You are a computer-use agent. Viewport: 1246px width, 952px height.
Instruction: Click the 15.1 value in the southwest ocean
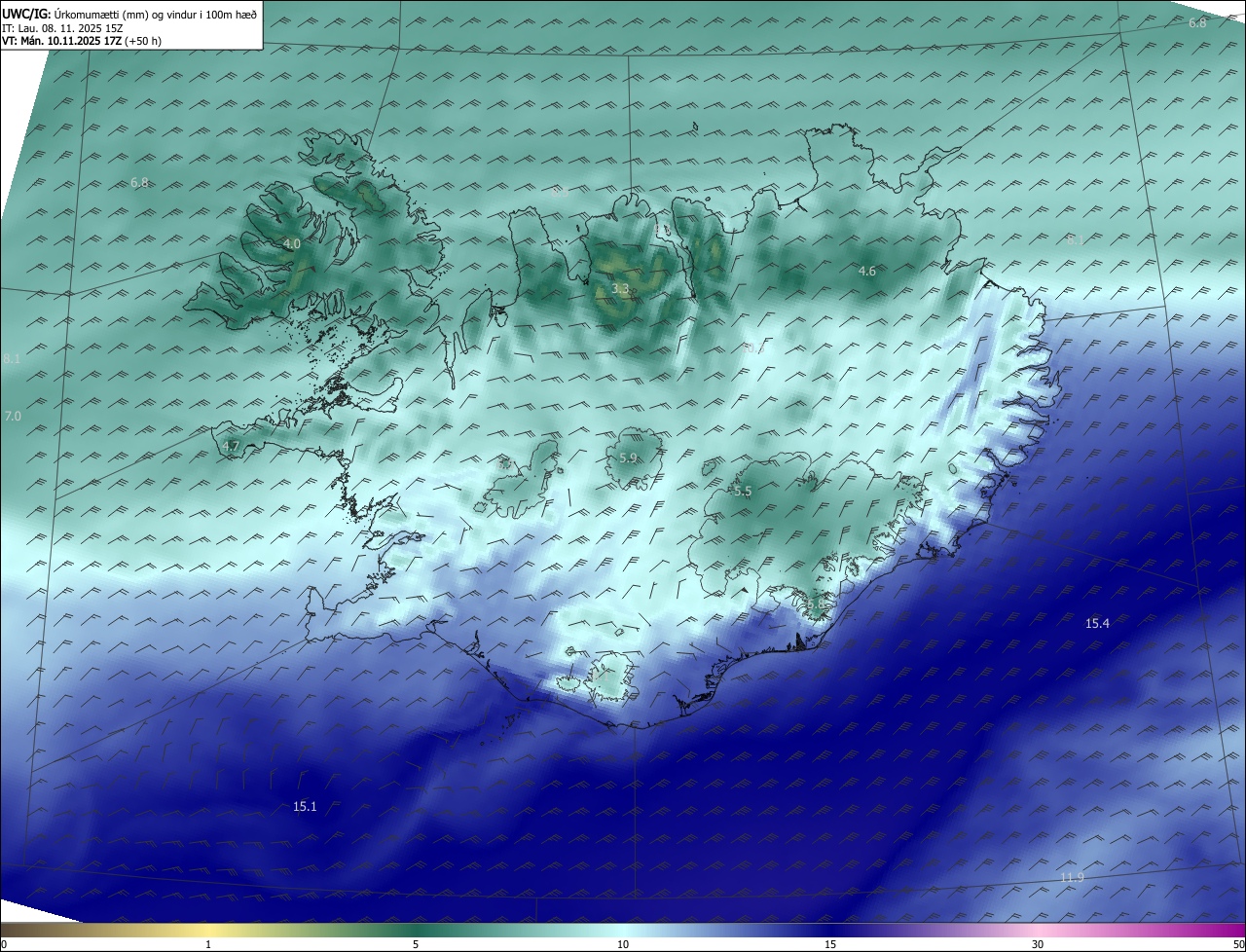pyautogui.click(x=305, y=806)
